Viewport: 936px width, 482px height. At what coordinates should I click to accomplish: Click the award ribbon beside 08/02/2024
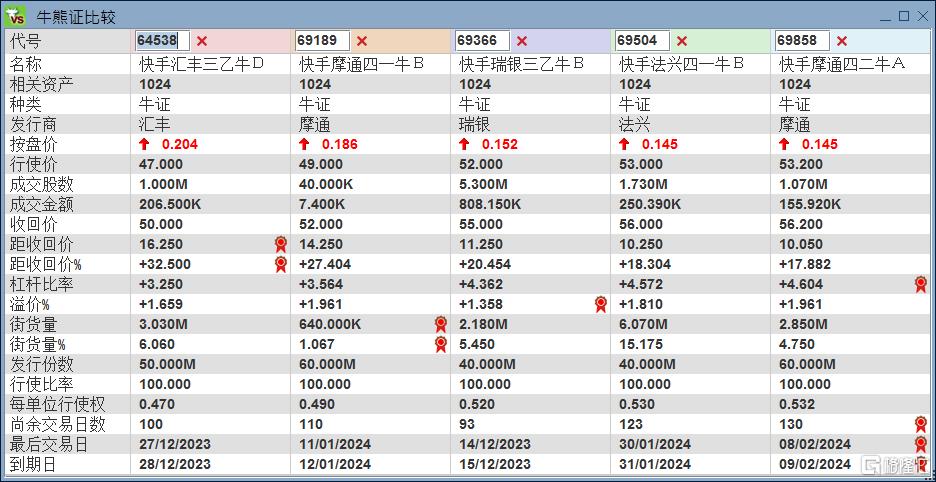(920, 444)
